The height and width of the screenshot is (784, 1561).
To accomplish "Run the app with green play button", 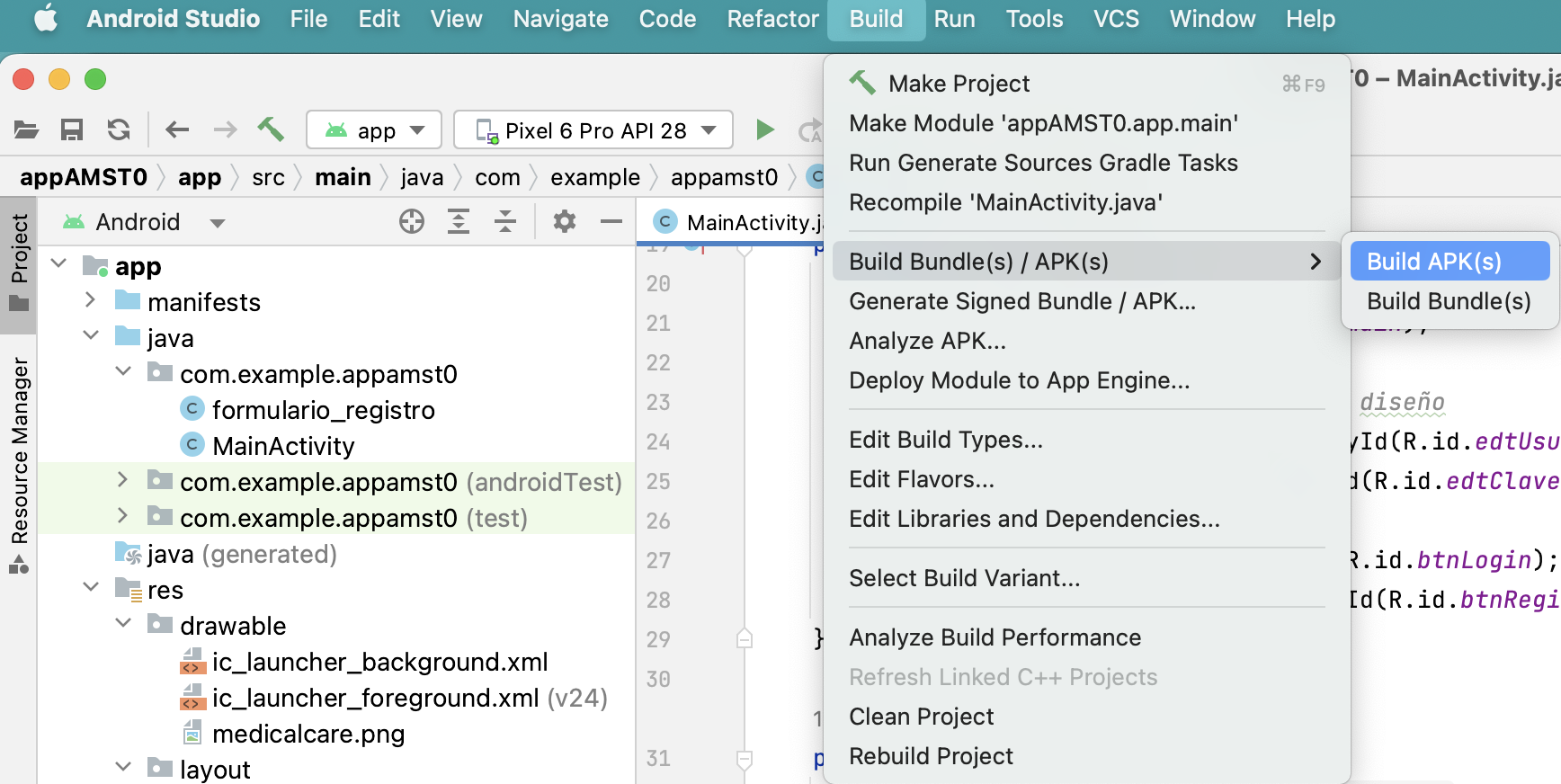I will tap(765, 130).
